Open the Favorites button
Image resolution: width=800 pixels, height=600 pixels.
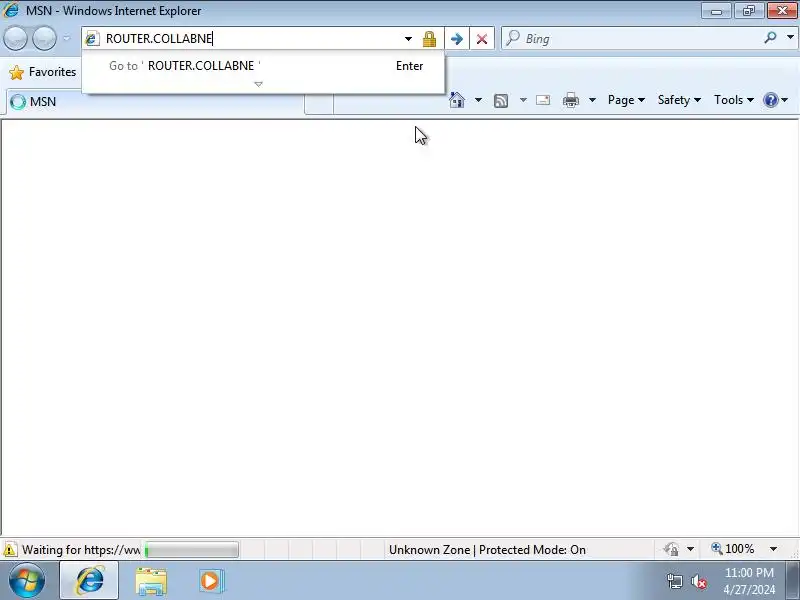(44, 72)
